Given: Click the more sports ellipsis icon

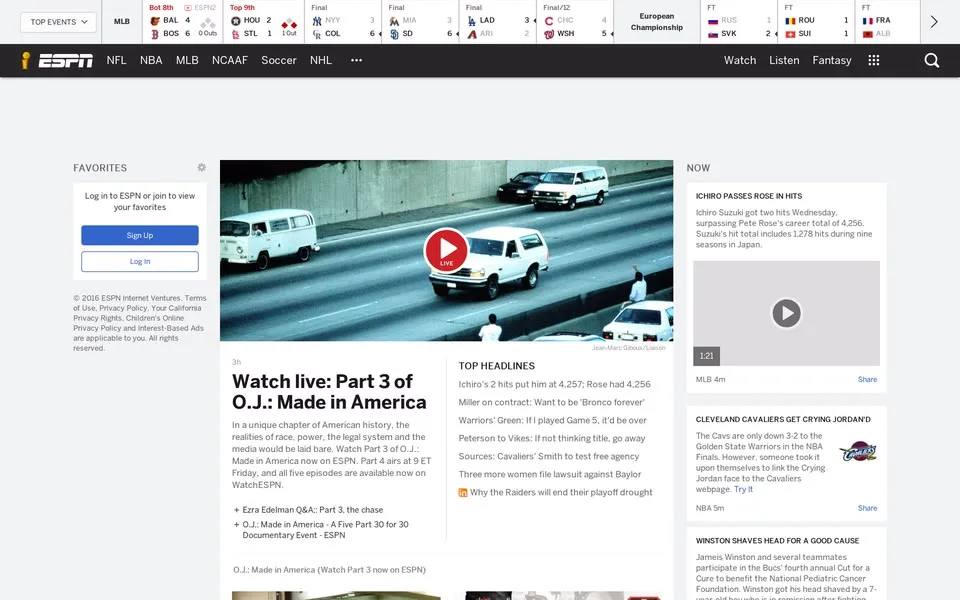Looking at the screenshot, I should [356, 60].
